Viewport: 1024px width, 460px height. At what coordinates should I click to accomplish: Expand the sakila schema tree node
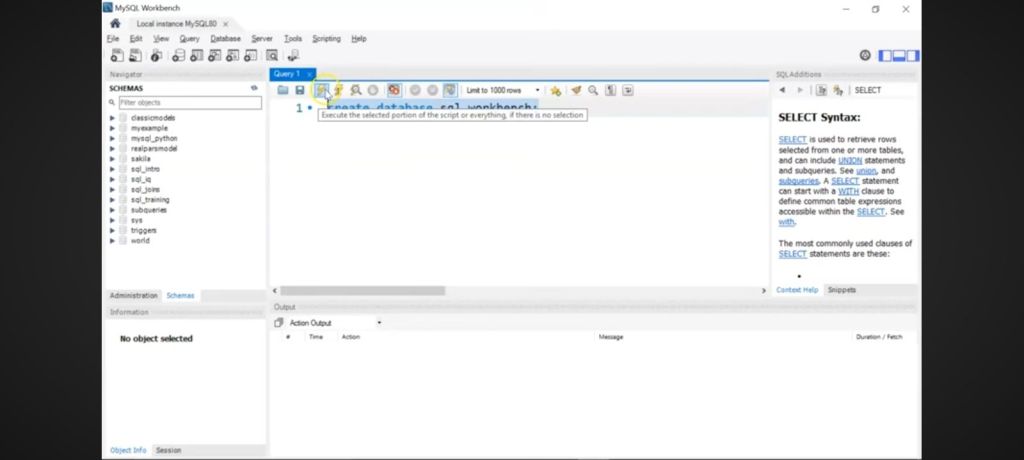click(x=113, y=159)
